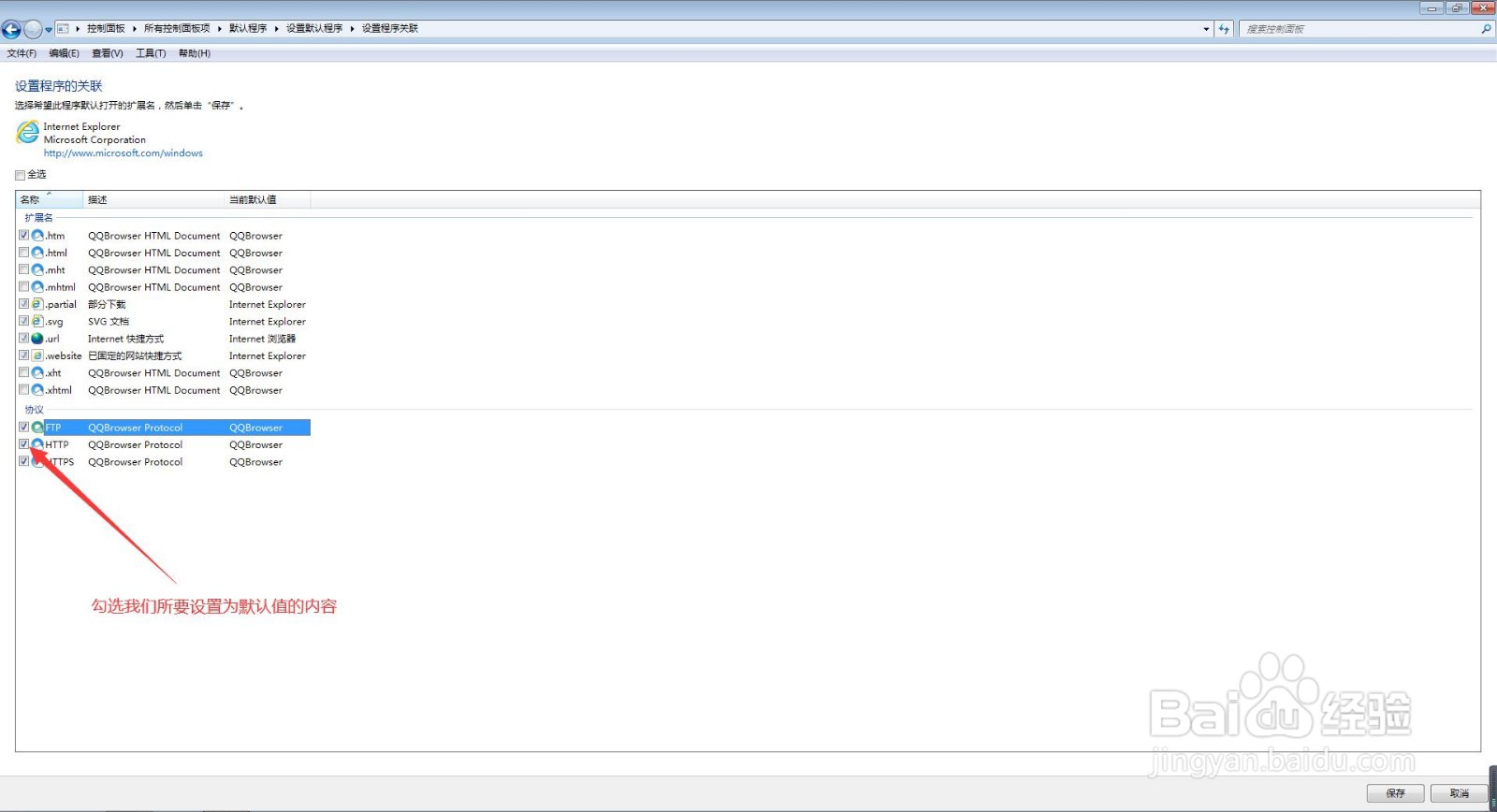
Task: Expand arrow after 默认程序 breadcrumb
Action: point(277,29)
